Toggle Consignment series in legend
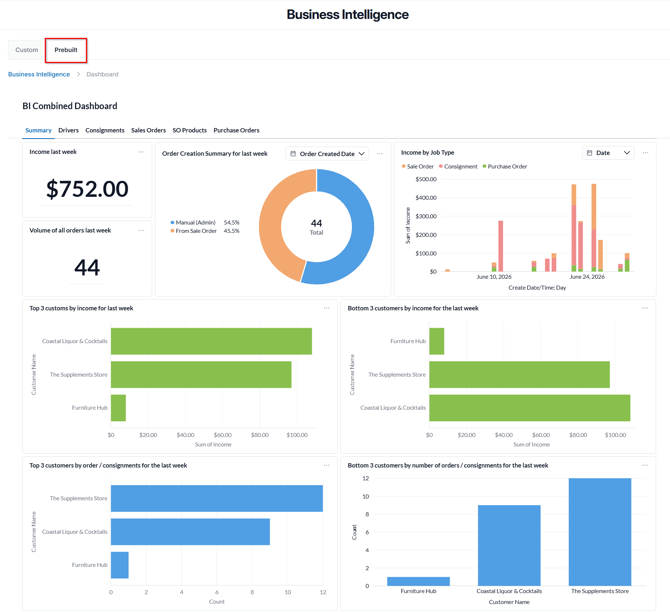670x612 pixels. point(458,167)
